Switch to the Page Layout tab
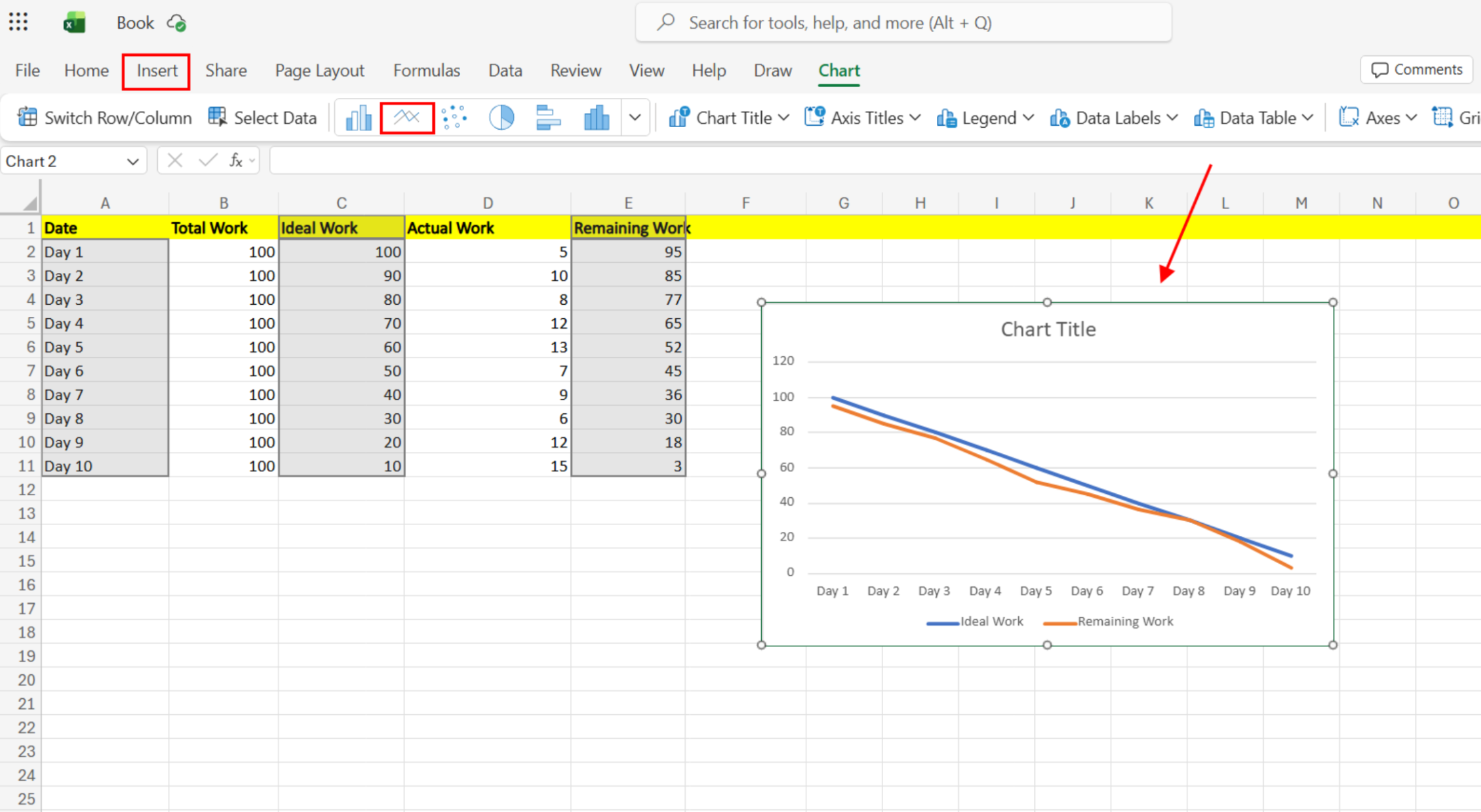The height and width of the screenshot is (812, 1481). coord(320,71)
